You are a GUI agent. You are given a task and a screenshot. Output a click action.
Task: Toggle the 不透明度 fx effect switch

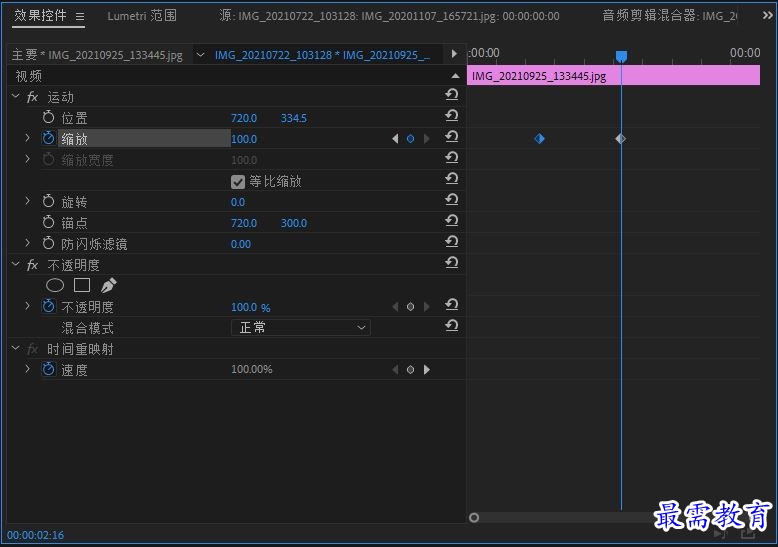point(32,265)
